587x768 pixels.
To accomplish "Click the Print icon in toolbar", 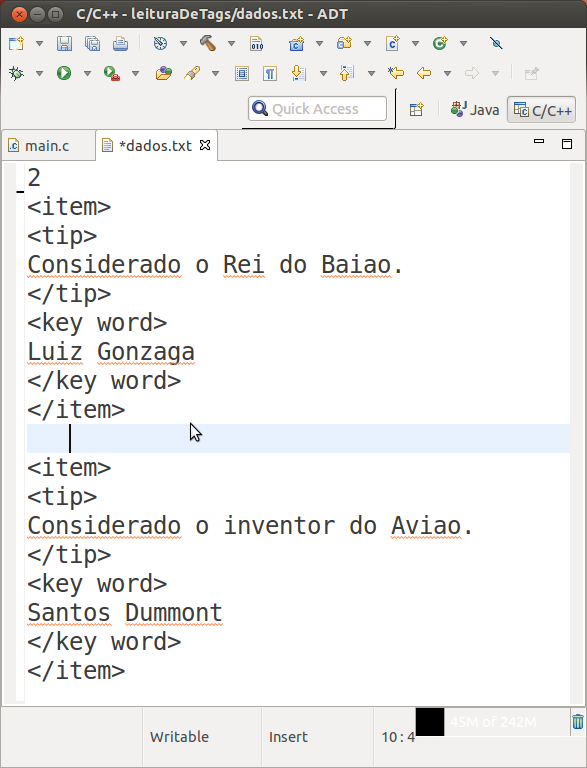I will pyautogui.click(x=121, y=44).
